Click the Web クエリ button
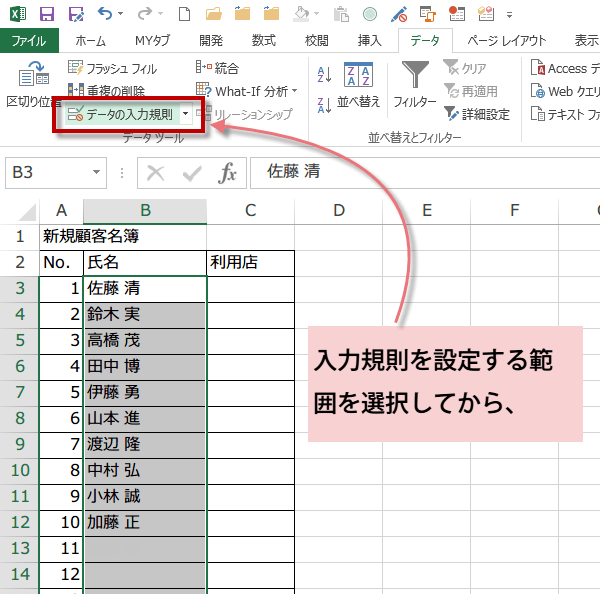This screenshot has height=594, width=600. [x=565, y=91]
